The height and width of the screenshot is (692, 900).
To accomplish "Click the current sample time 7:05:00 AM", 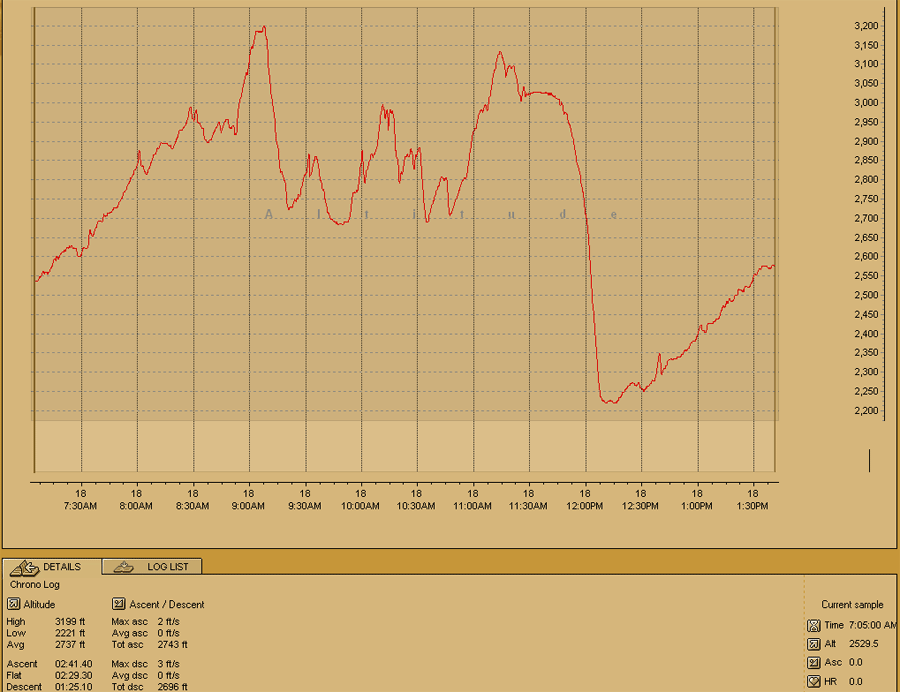I will 873,624.
